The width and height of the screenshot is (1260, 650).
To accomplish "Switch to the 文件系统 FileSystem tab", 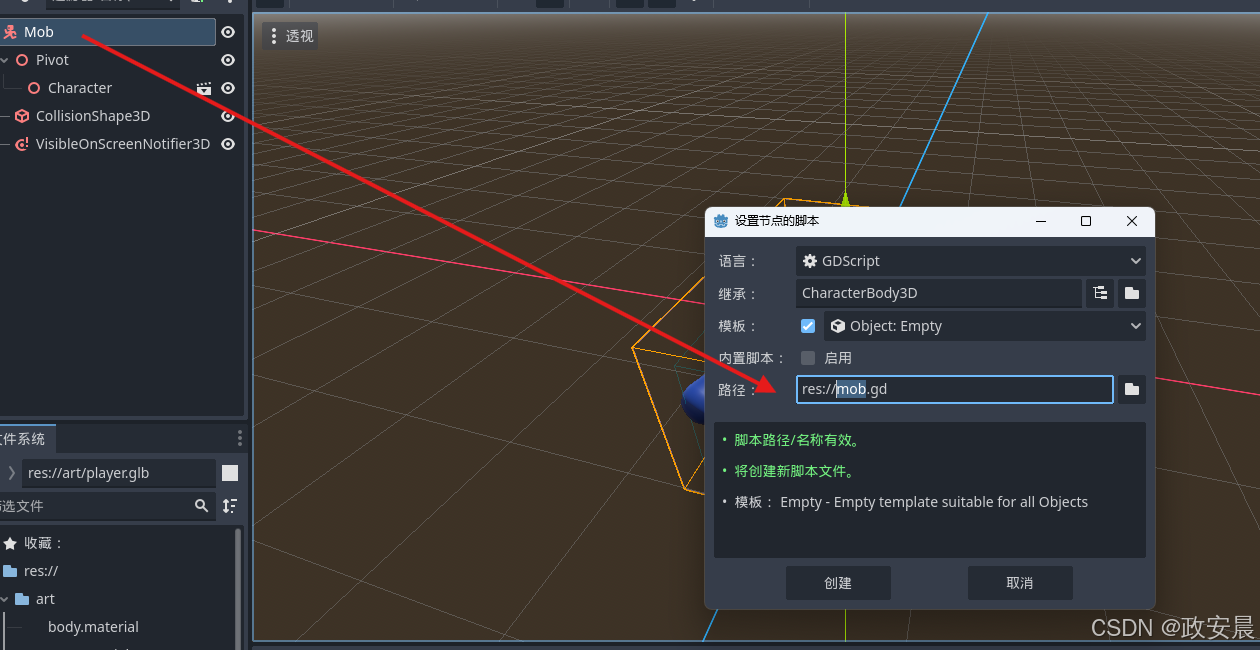I will coord(24,438).
